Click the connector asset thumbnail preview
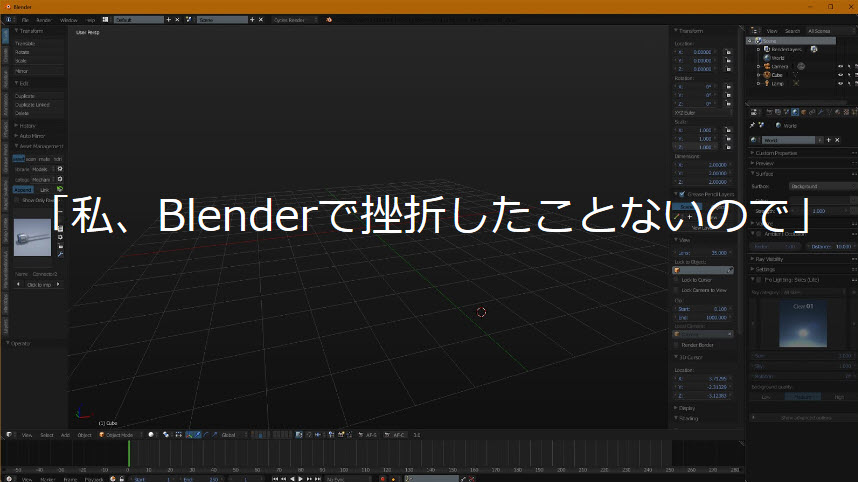Image resolution: width=858 pixels, height=482 pixels. pos(32,237)
